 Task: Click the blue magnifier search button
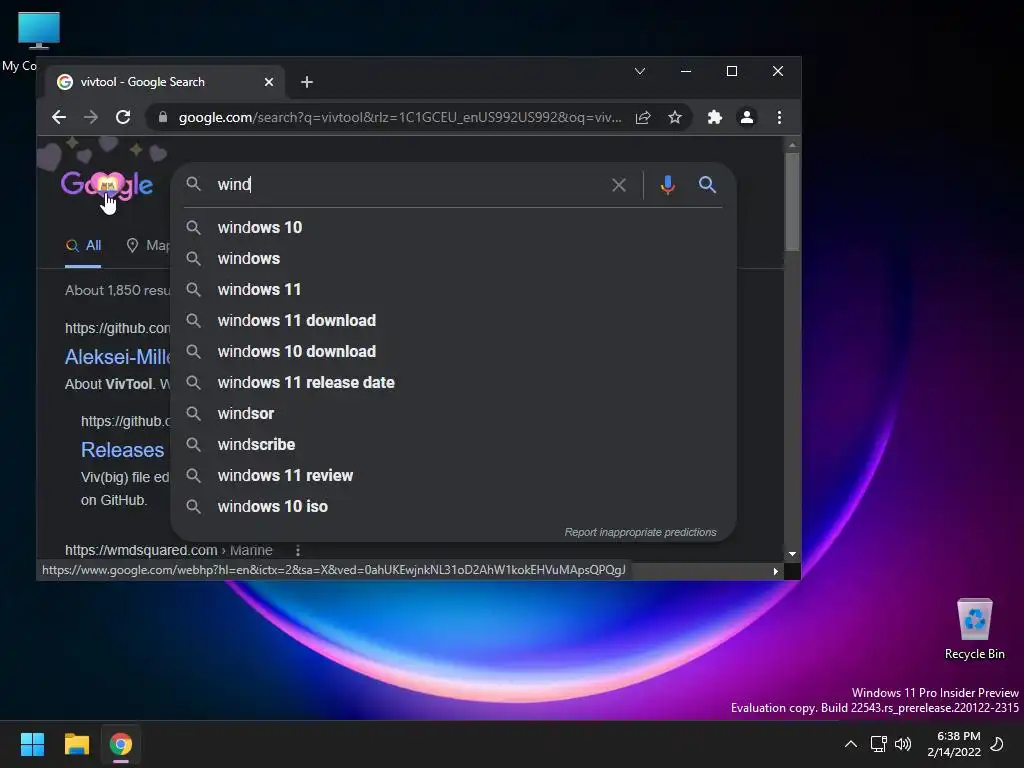(707, 185)
